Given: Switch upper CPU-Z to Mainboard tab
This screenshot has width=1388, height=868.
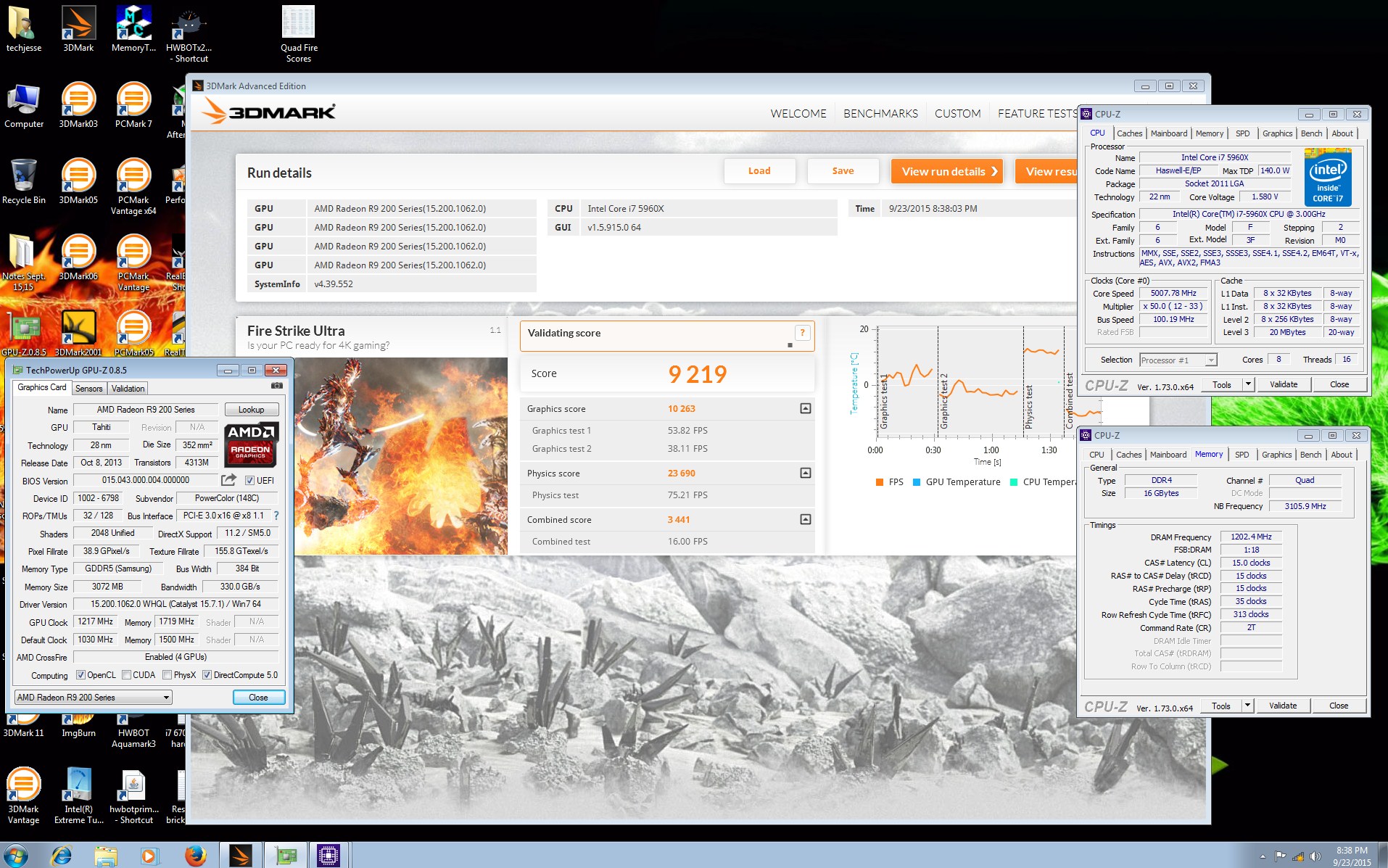Looking at the screenshot, I should click(1169, 133).
